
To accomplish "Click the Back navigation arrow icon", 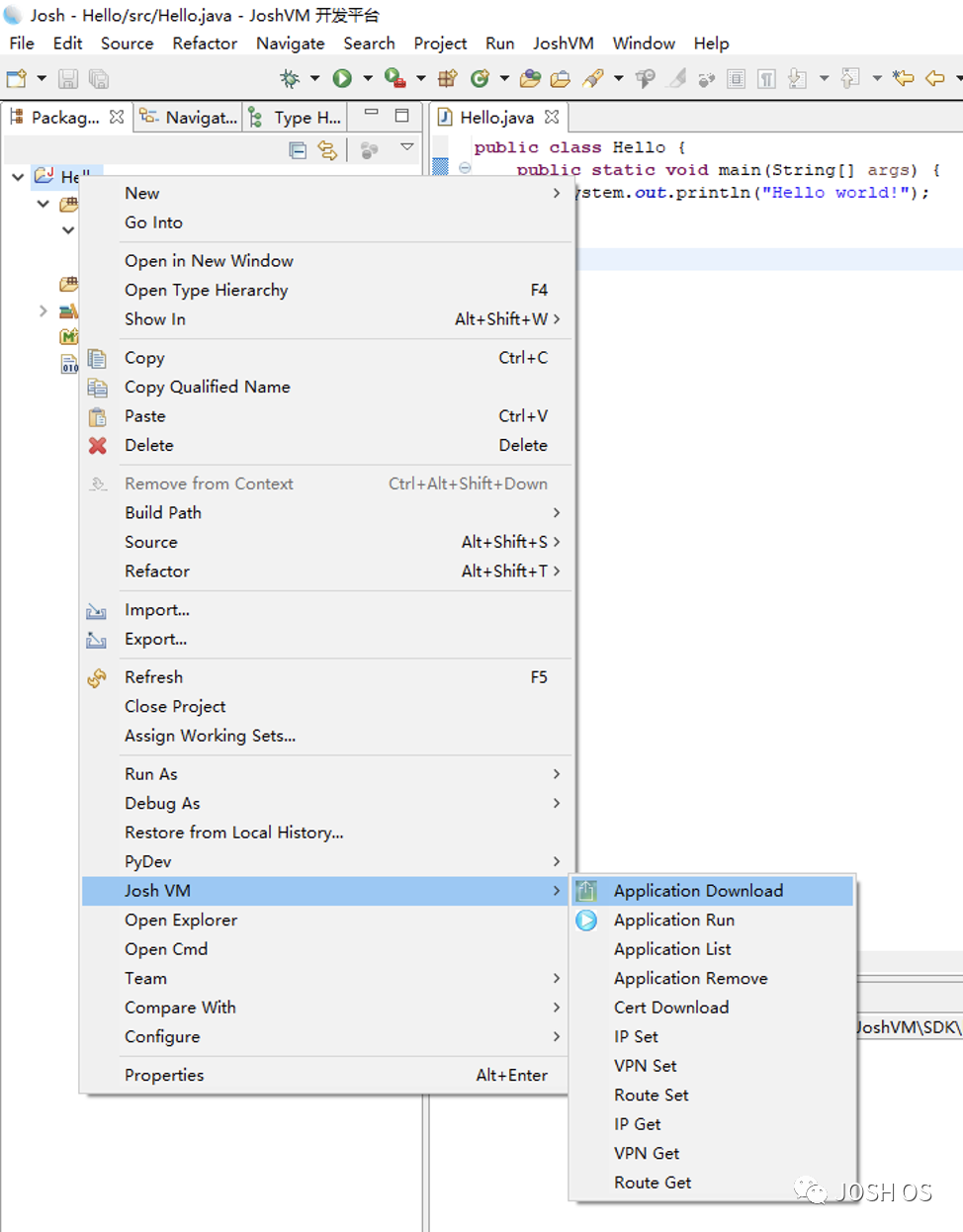I will click(935, 78).
